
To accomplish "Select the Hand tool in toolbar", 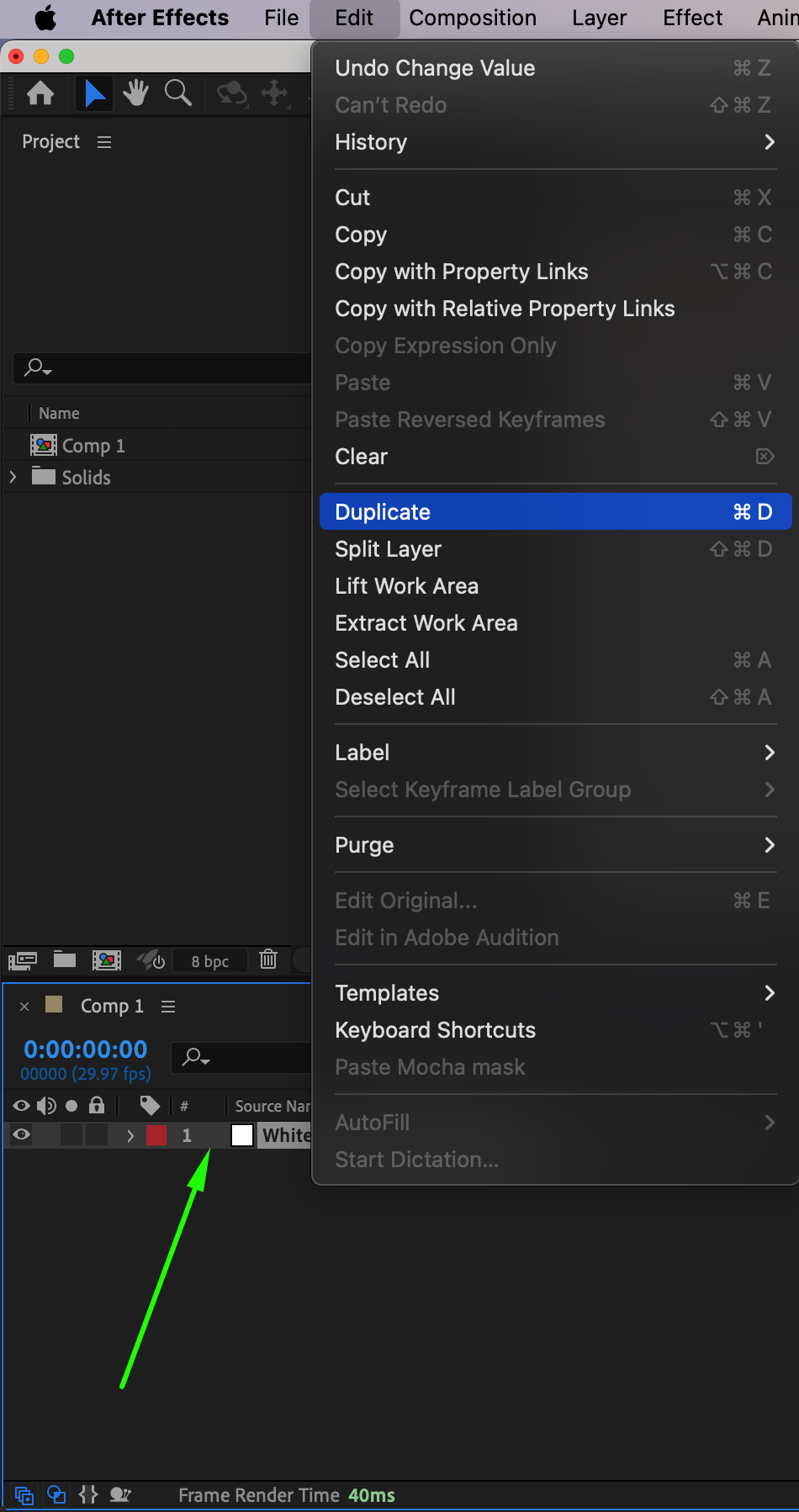I will 135,93.
